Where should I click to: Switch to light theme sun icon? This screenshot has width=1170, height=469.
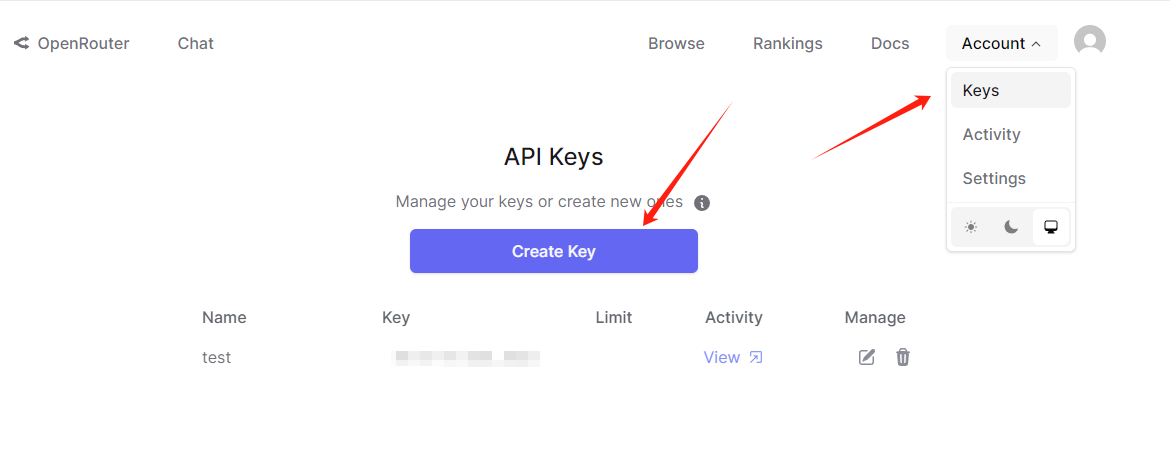coord(971,227)
